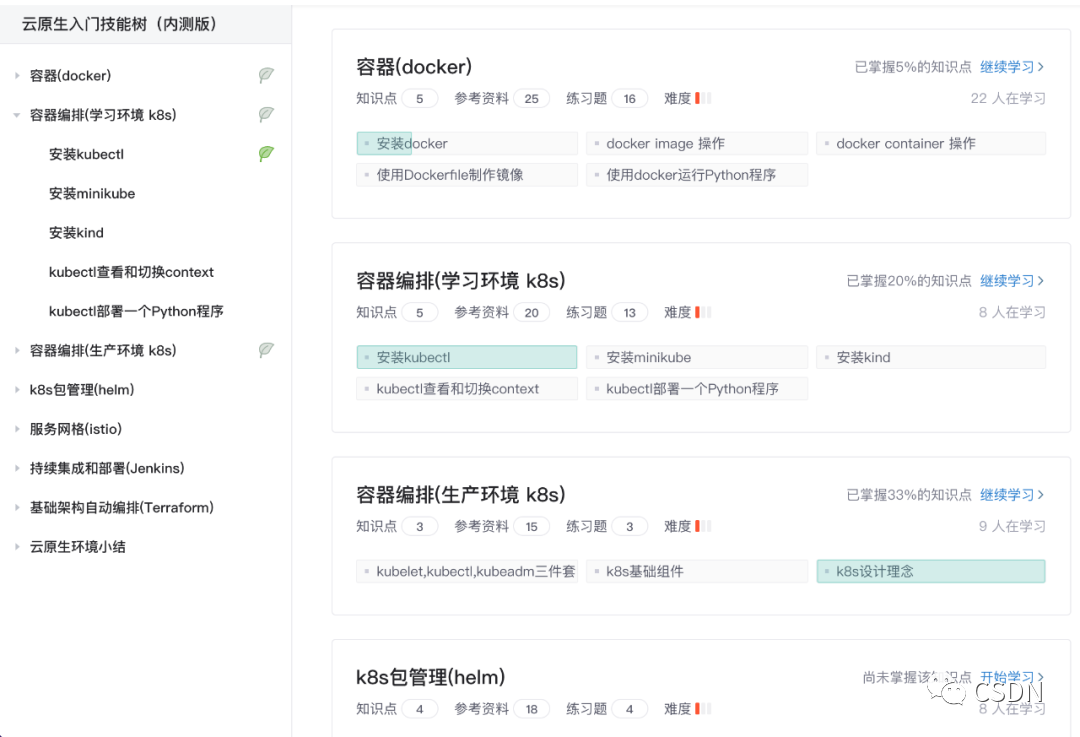
Task: Expand the 容器(docker) tree node arrow
Action: [x=17, y=76]
